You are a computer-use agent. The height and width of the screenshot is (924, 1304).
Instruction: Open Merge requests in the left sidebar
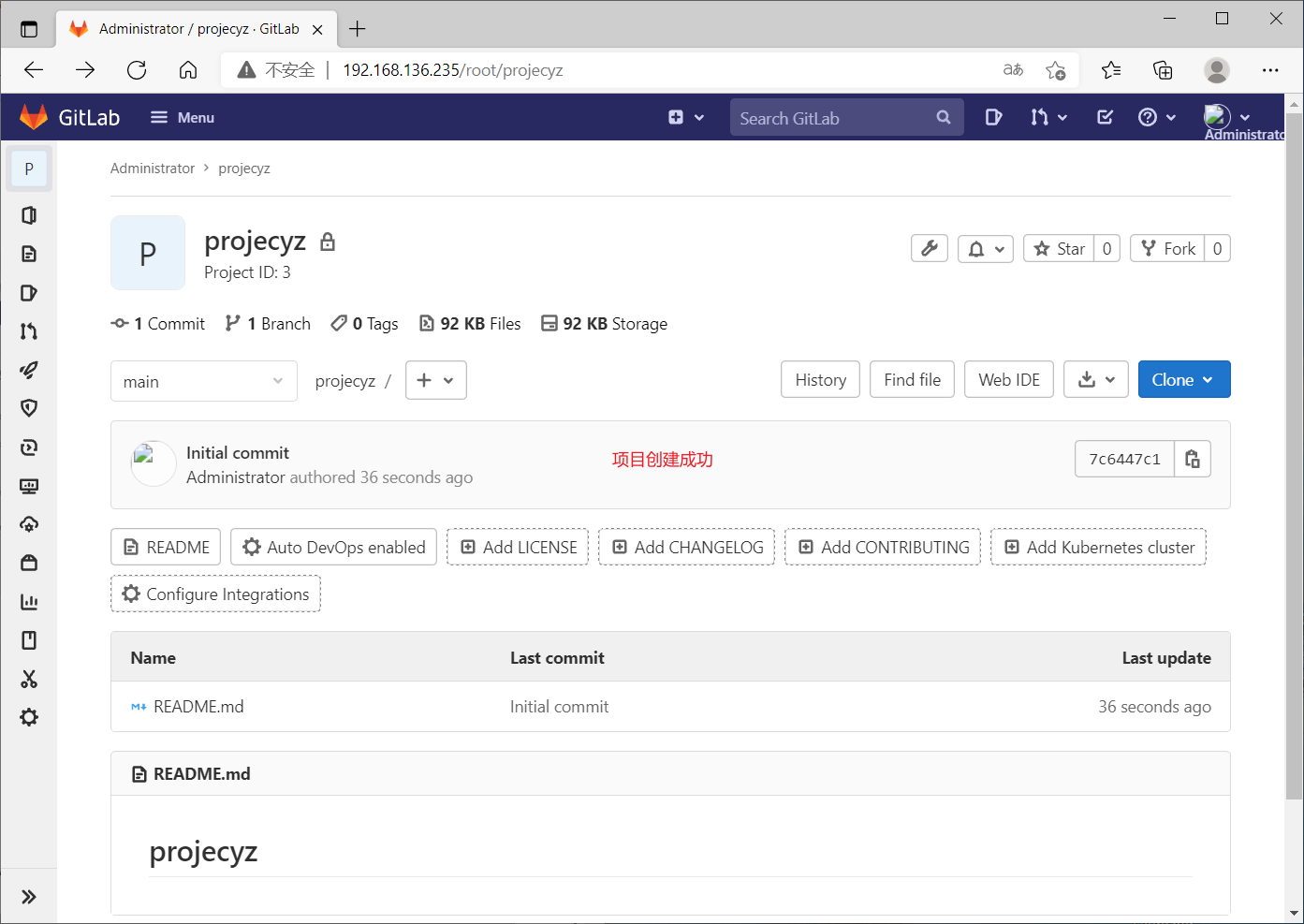click(29, 331)
